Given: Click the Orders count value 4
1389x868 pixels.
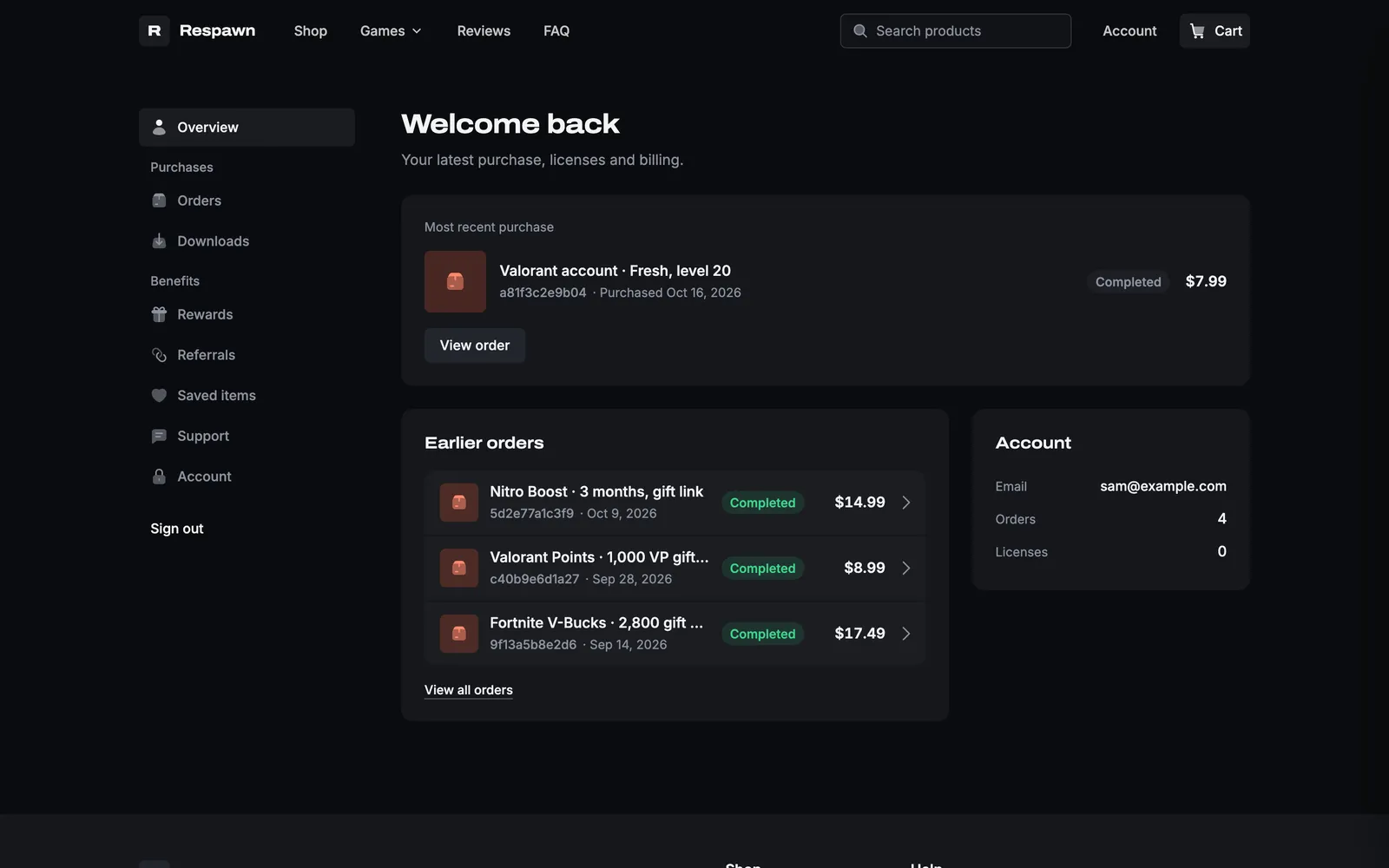Looking at the screenshot, I should tap(1222, 519).
